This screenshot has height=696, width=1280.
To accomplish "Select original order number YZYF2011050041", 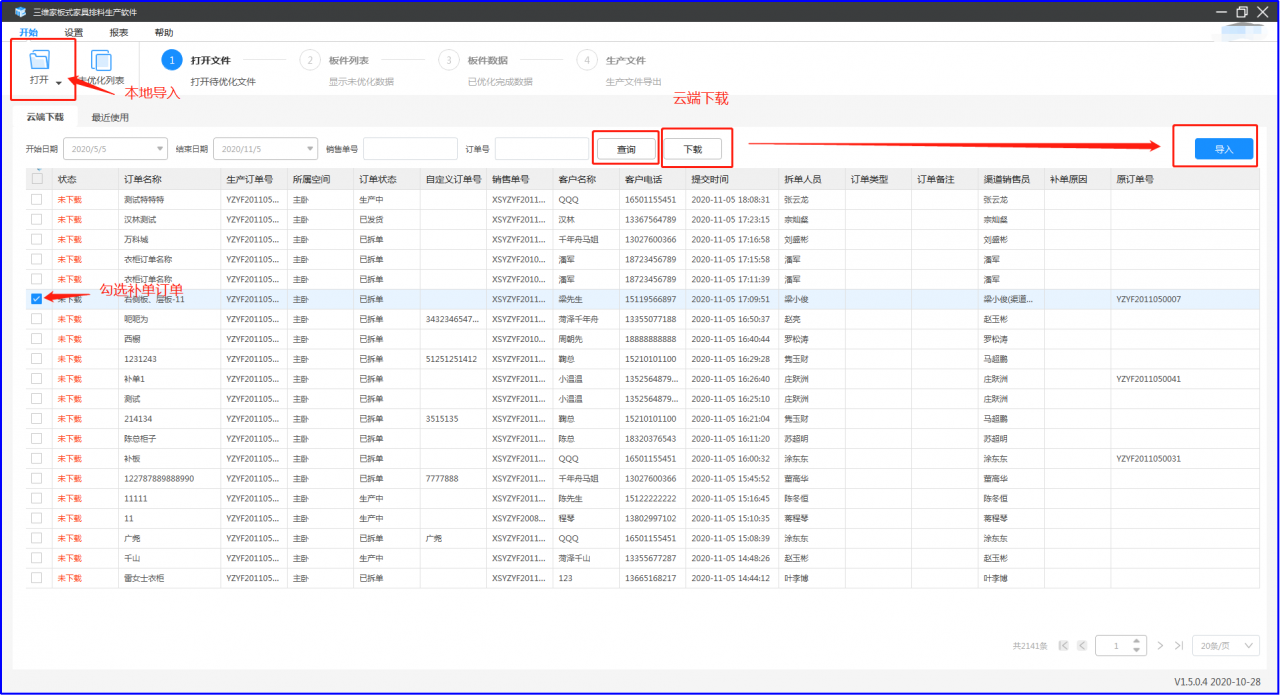I will 1148,379.
